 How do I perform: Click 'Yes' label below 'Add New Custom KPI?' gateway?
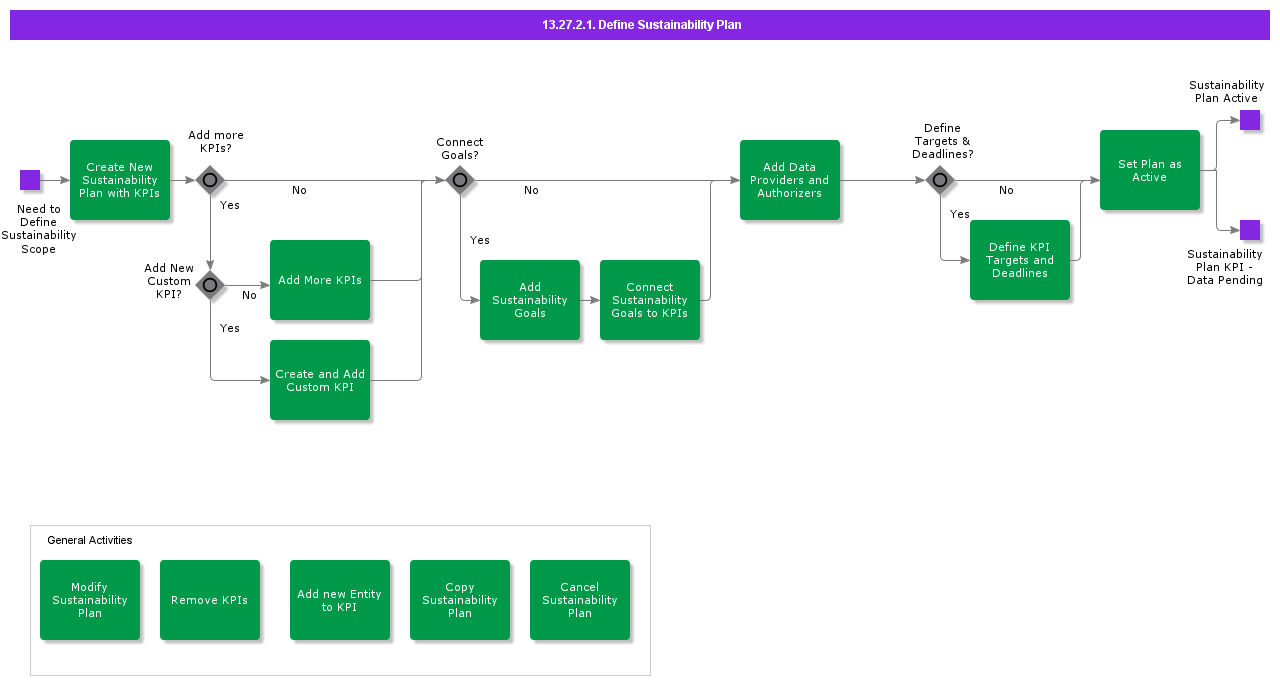pyautogui.click(x=230, y=328)
